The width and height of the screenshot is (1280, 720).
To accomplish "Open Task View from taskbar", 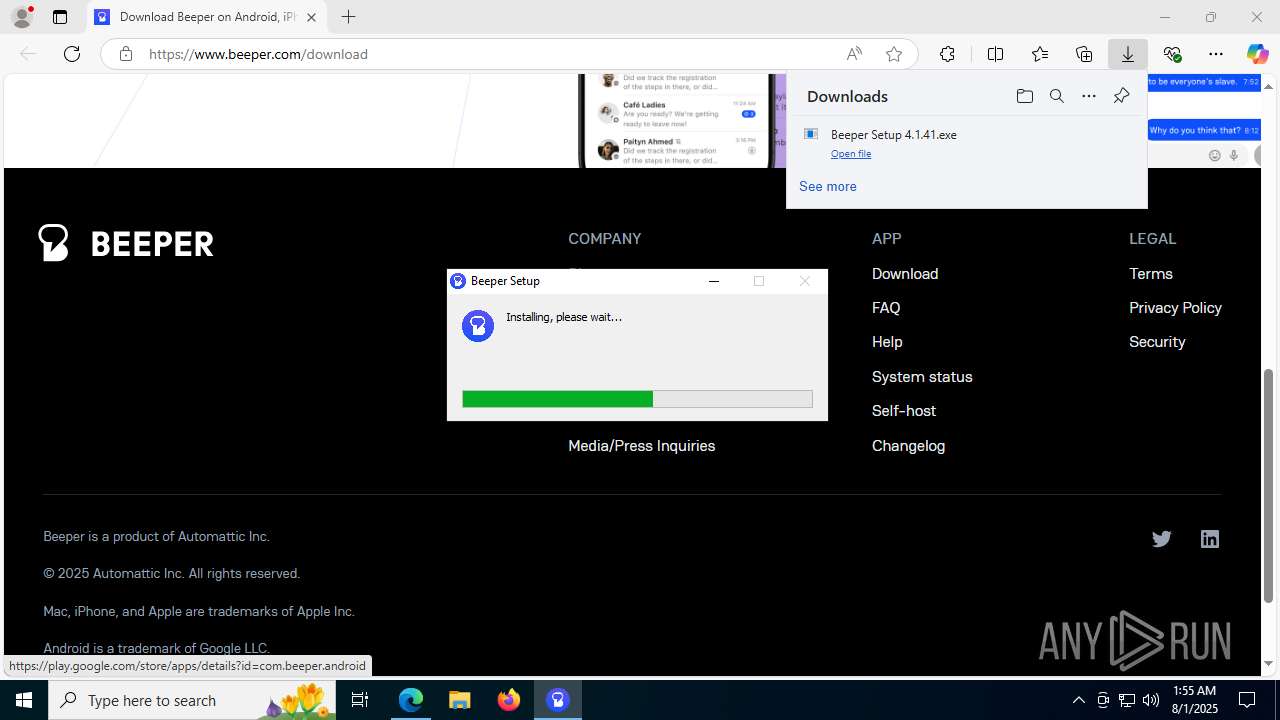I will [360, 700].
